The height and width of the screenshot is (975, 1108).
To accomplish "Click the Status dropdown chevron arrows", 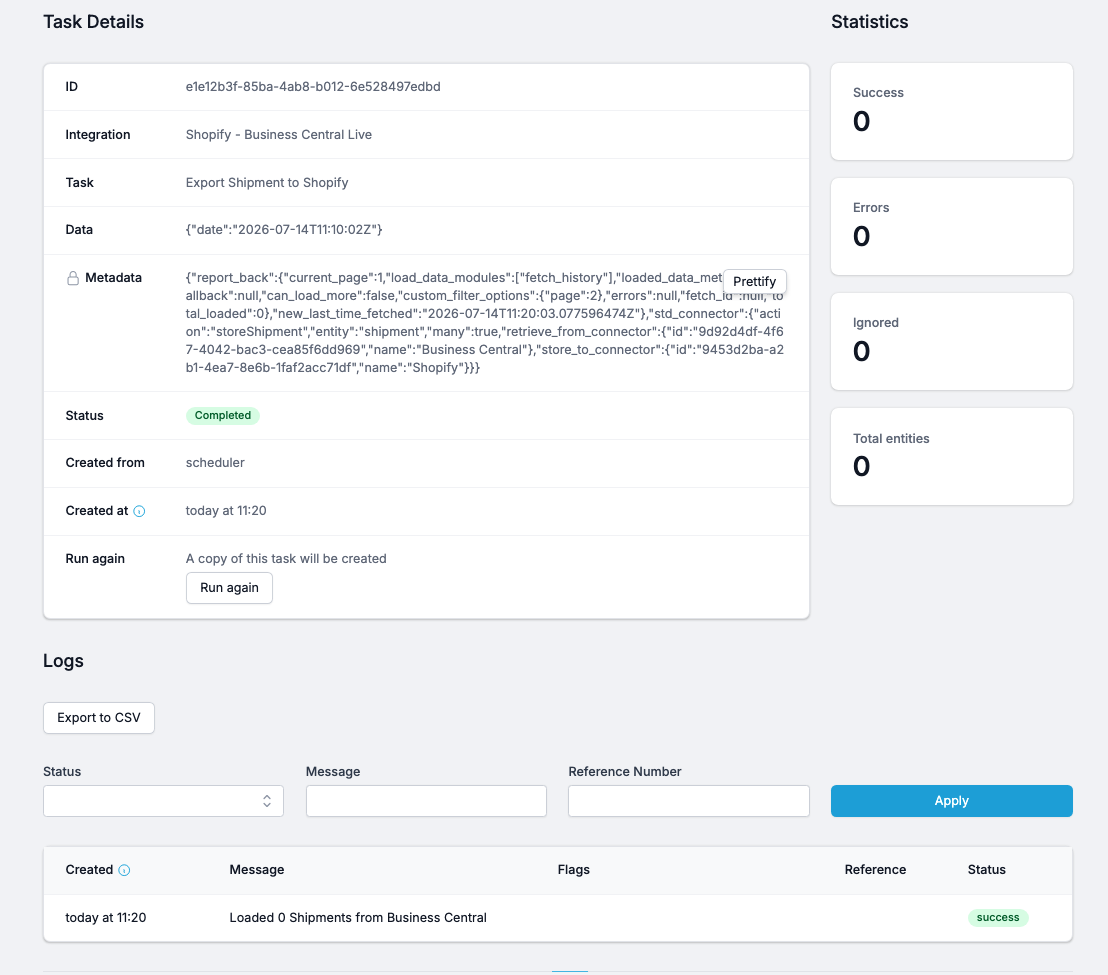I will pos(267,801).
